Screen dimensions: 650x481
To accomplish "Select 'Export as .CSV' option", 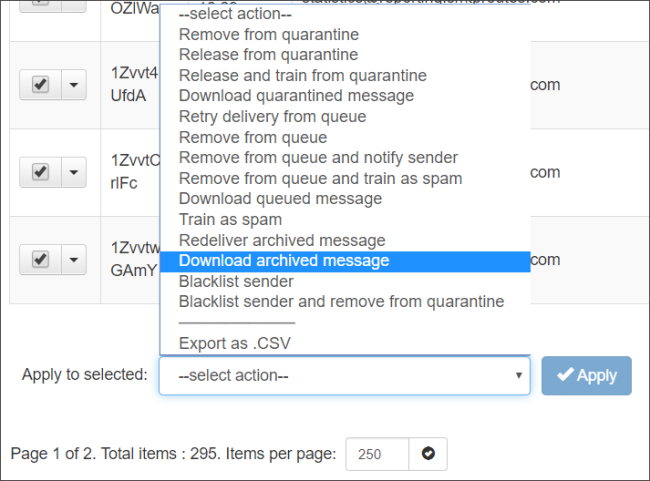I will coord(242,344).
